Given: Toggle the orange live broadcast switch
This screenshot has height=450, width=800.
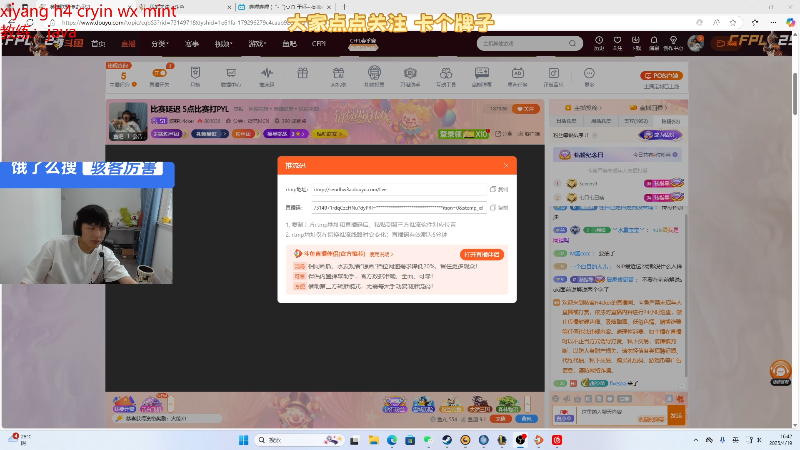Looking at the screenshot, I should [159, 73].
